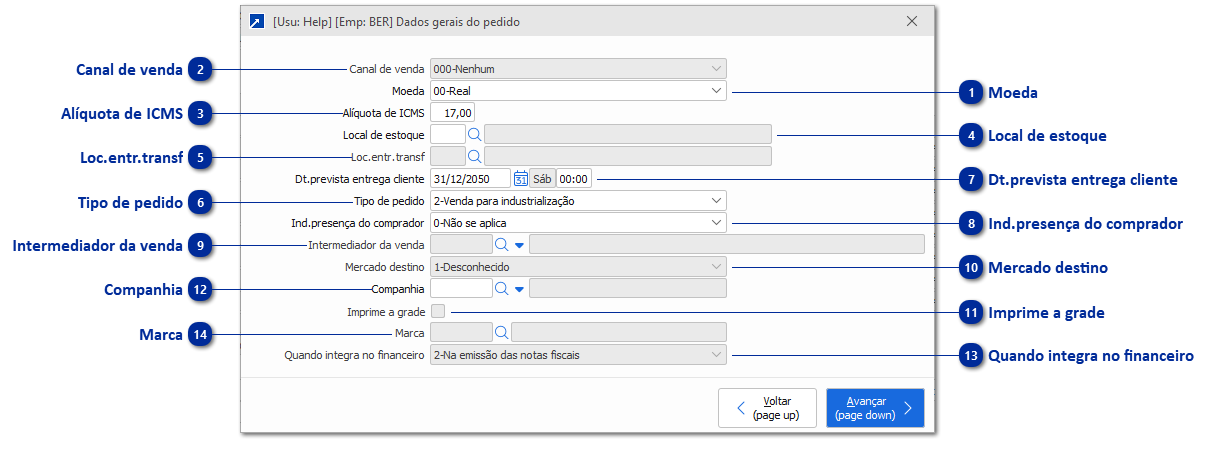Click numbered callout 1 for Moeda
Screen dimensions: 1210x449
point(970,93)
